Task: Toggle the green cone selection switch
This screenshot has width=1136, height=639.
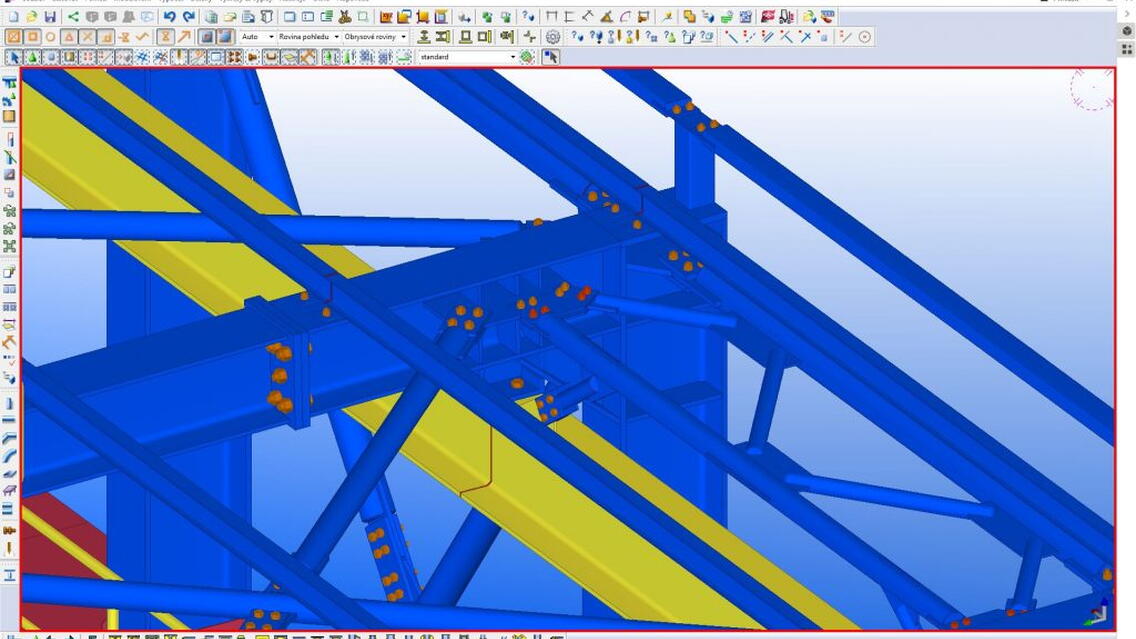Action: [x=33, y=57]
